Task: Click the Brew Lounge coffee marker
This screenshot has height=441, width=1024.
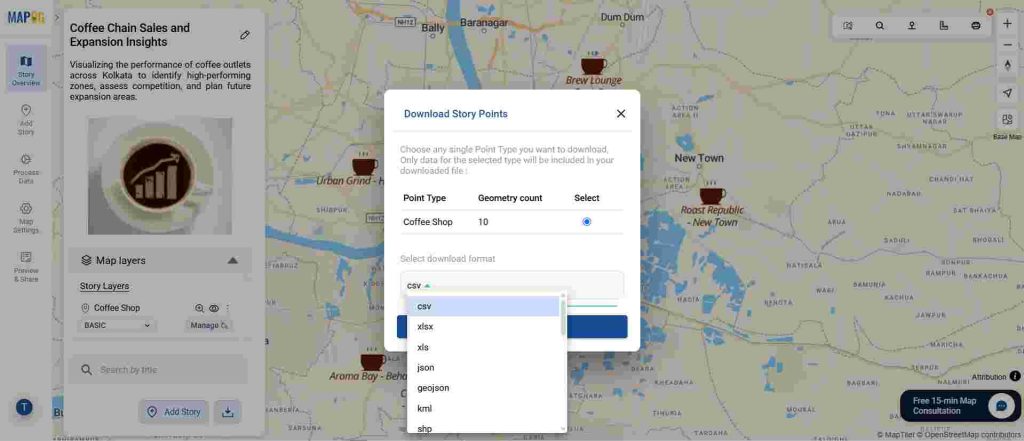Action: click(594, 65)
